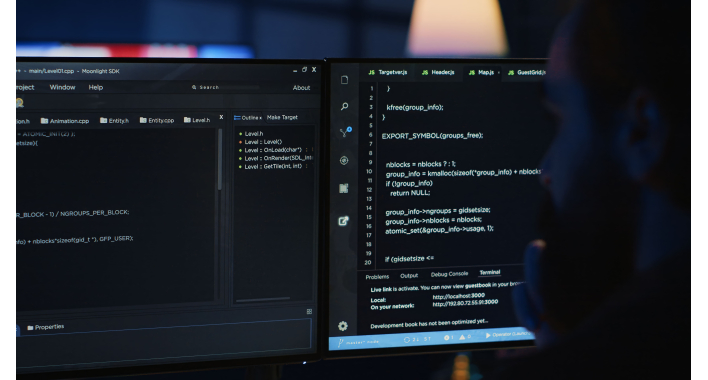Click the errors count icon in the status bar
Screen dimensions: 708x380
coord(447,338)
